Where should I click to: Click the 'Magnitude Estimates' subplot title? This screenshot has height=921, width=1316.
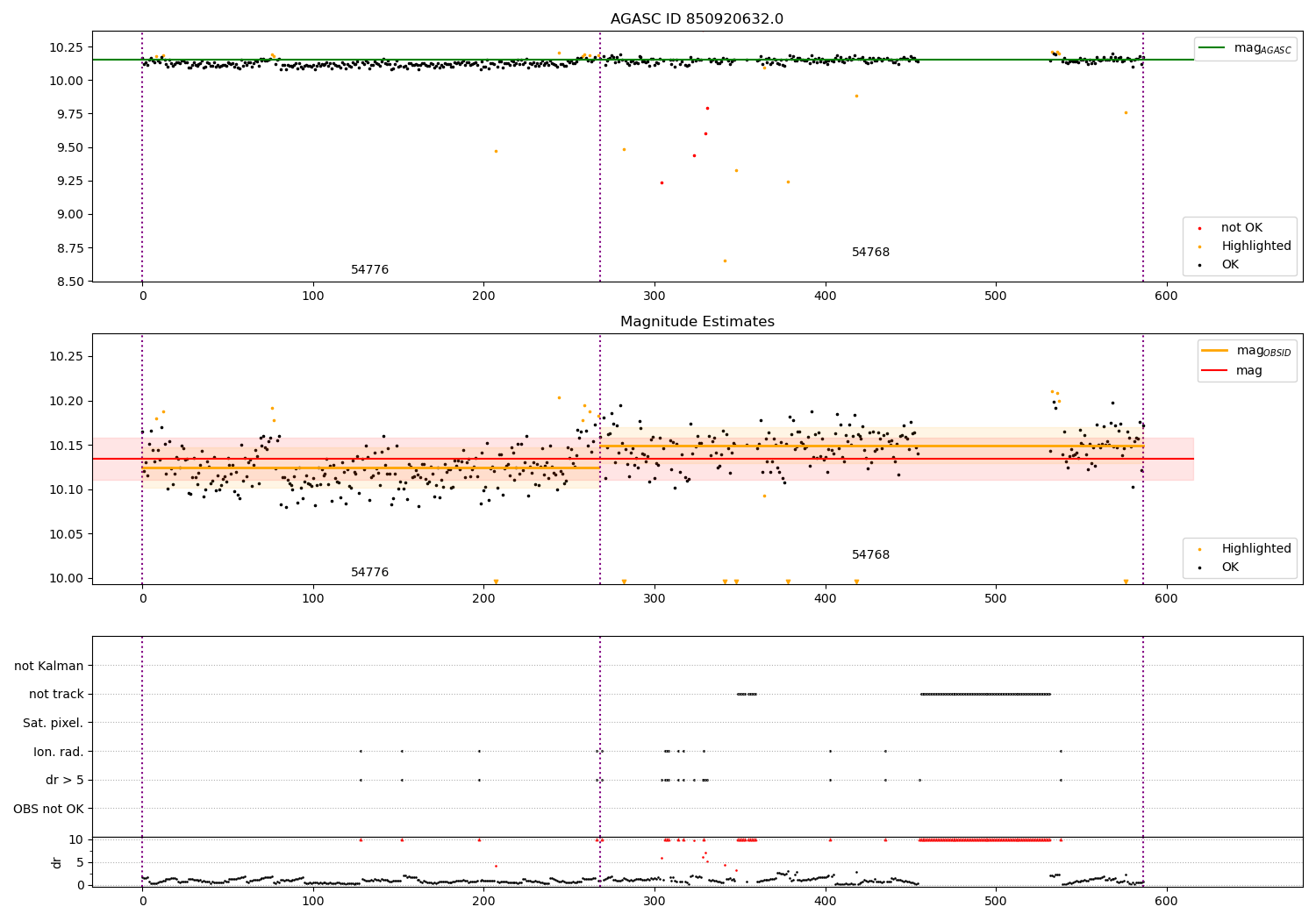click(x=697, y=322)
